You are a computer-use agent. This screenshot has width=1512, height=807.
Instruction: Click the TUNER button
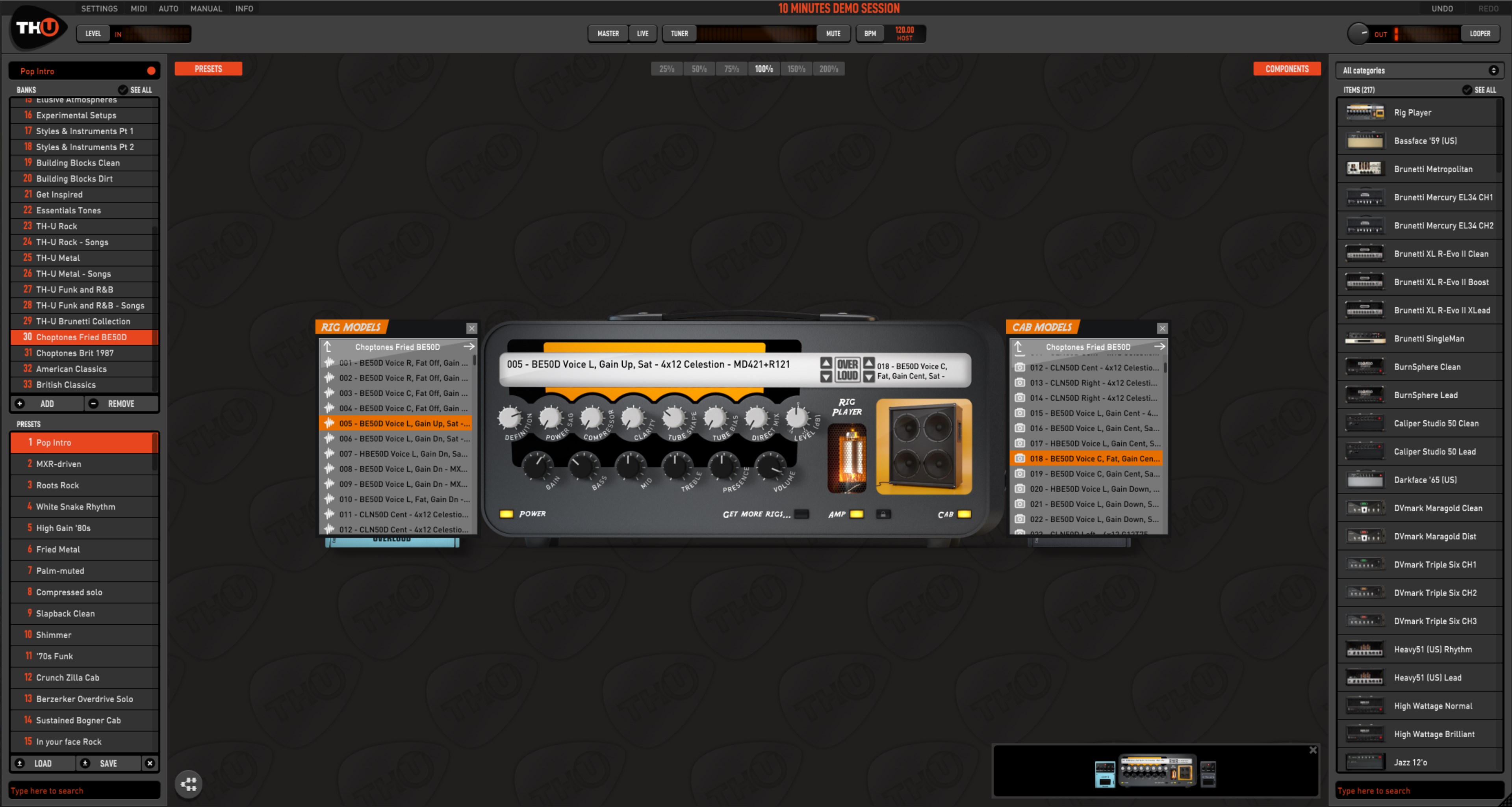pyautogui.click(x=679, y=33)
